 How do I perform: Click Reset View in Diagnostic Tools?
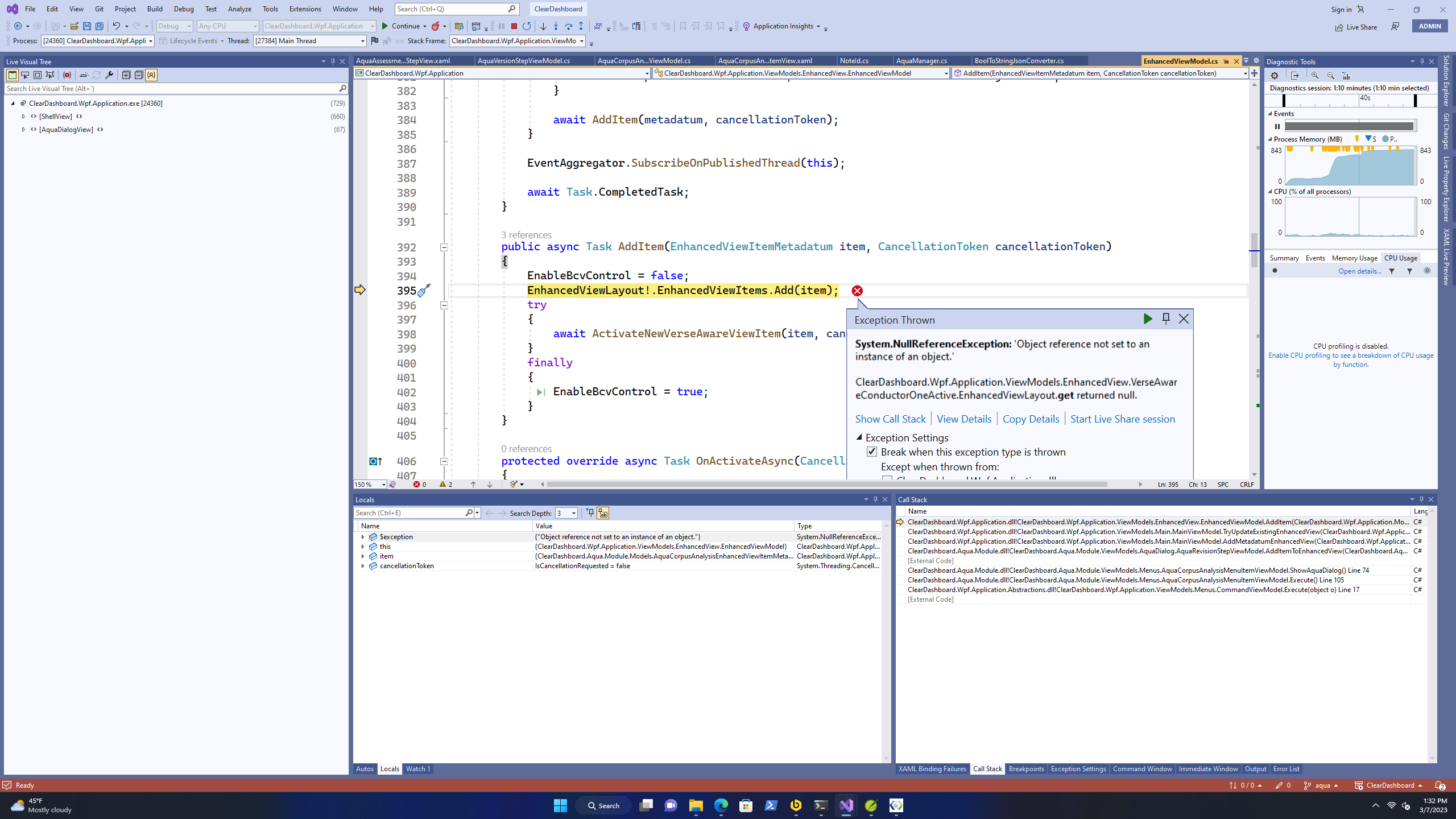click(1346, 76)
